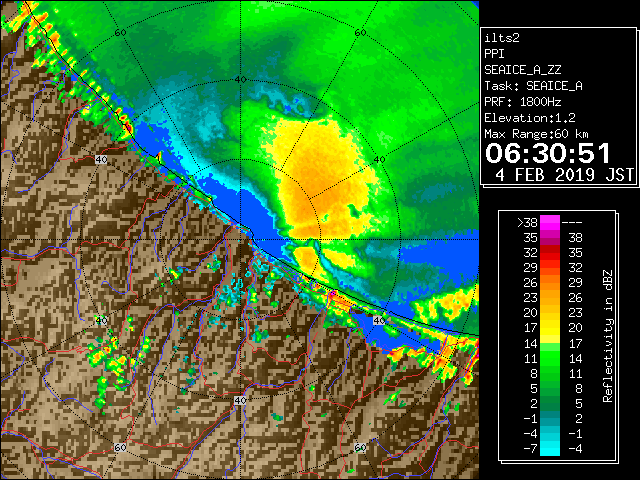Click the '40' range label due south of radar

240,400
